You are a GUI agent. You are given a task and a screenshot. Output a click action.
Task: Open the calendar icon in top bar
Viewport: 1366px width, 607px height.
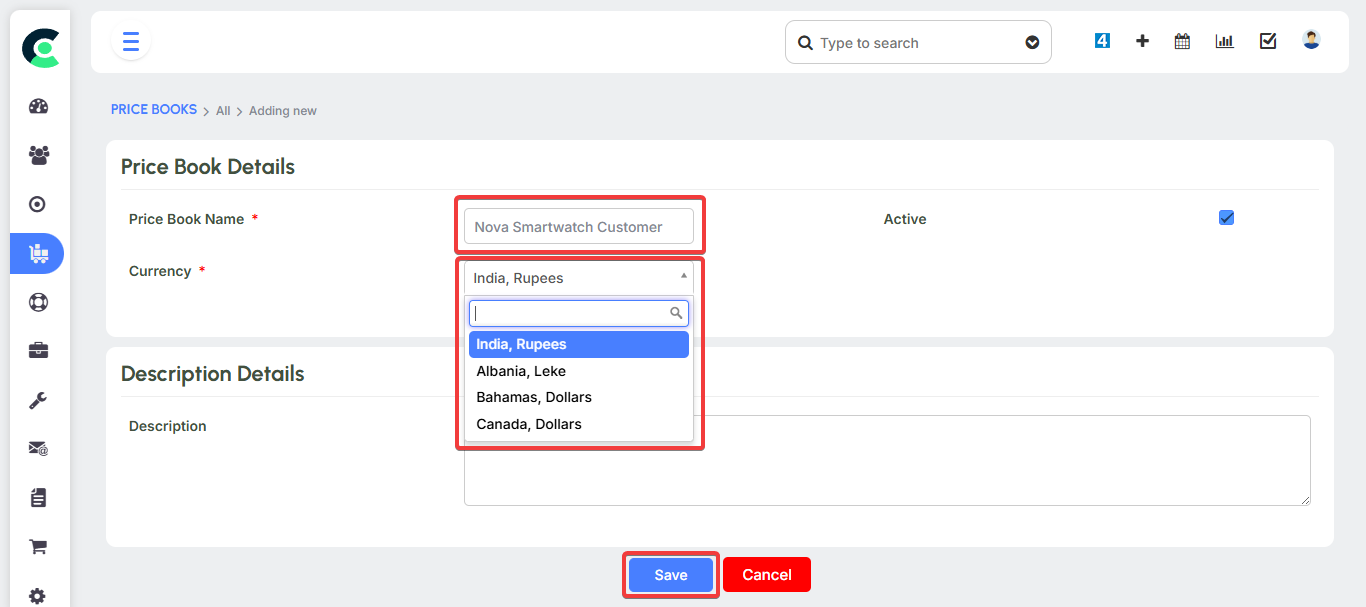pyautogui.click(x=1182, y=42)
